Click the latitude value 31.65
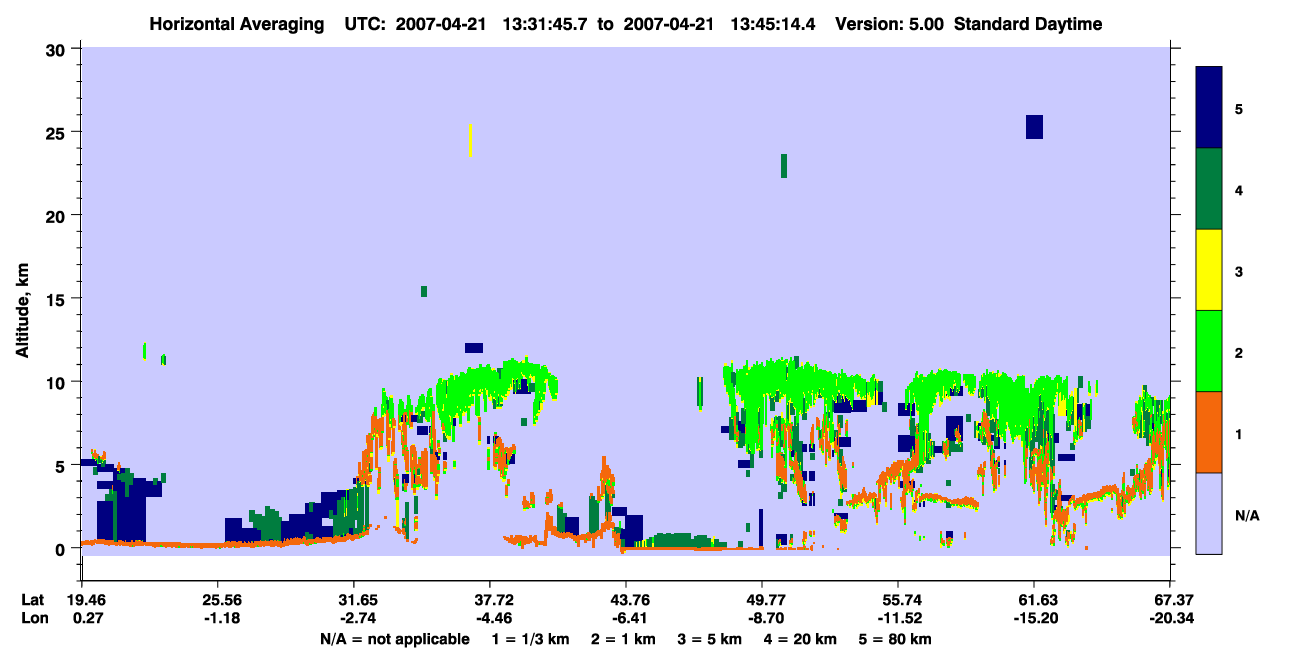 (354, 600)
